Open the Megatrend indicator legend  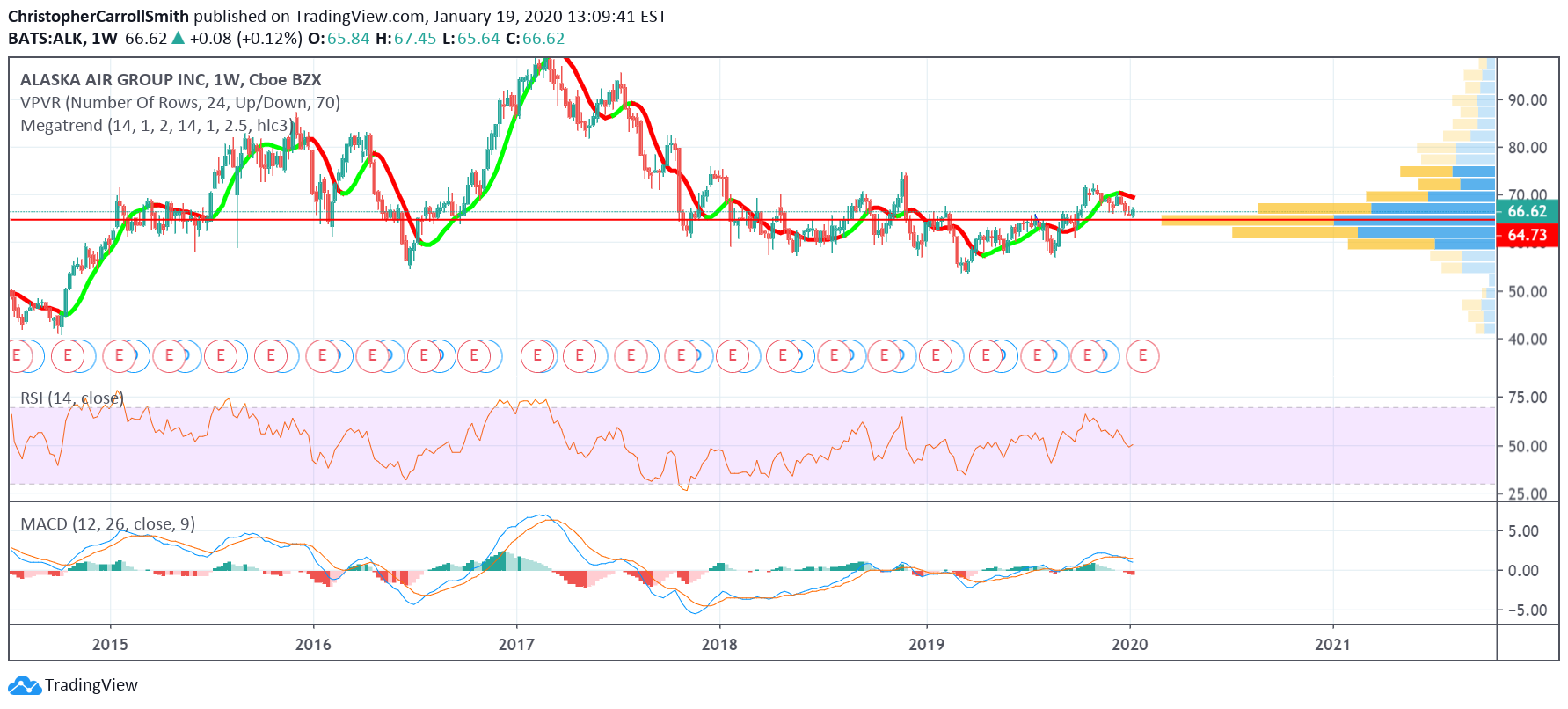(157, 126)
